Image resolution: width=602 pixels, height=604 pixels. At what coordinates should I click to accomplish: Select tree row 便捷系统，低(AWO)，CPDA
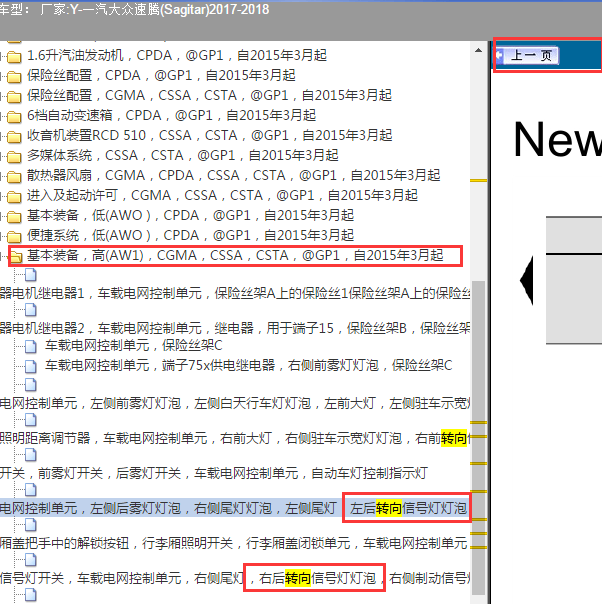pos(190,236)
